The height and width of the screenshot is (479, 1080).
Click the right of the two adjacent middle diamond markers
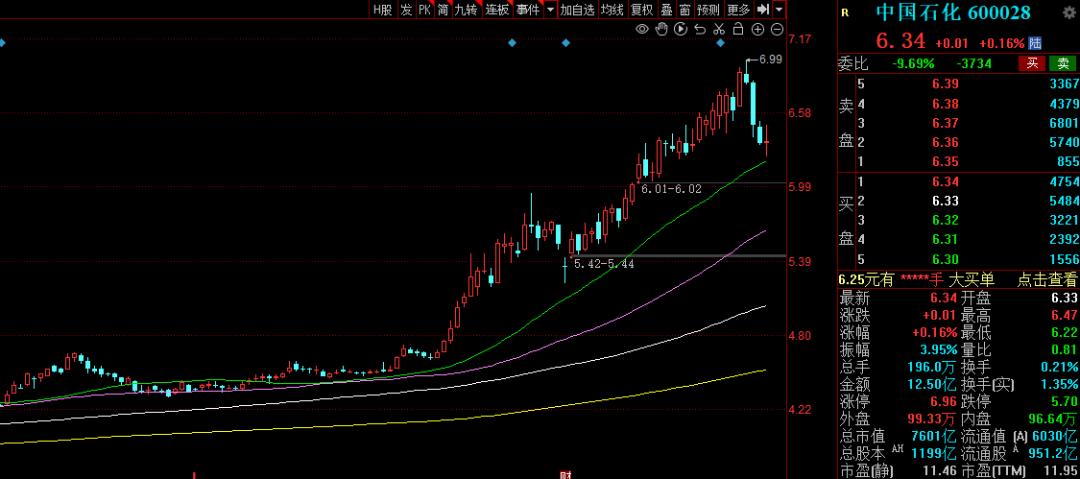tap(565, 43)
